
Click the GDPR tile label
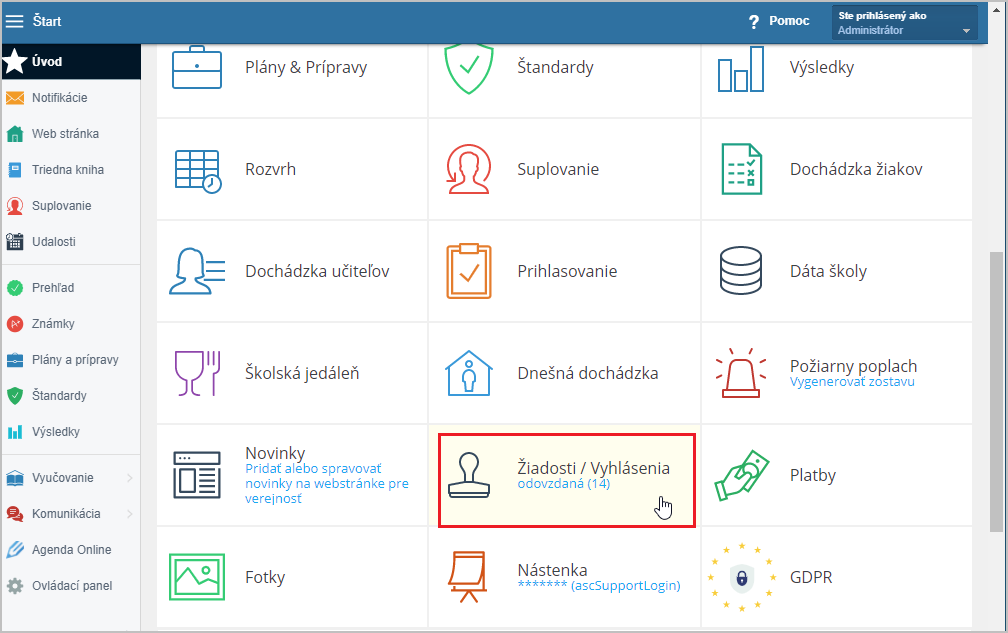(811, 577)
